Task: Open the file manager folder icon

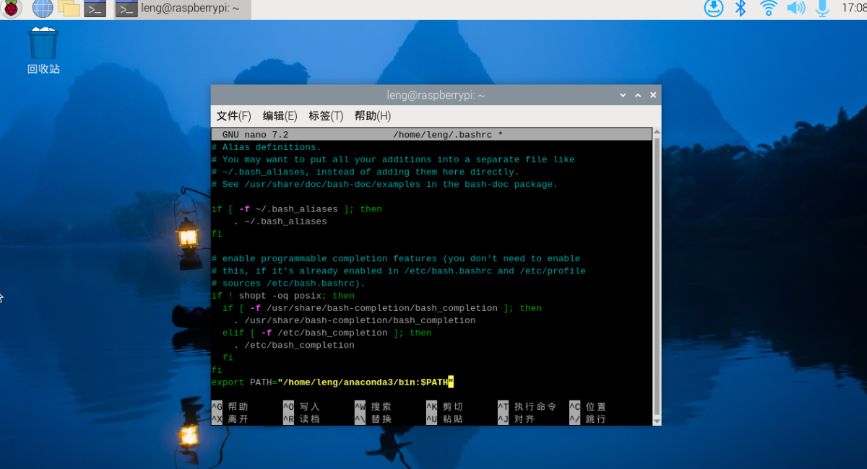Action: [69, 8]
